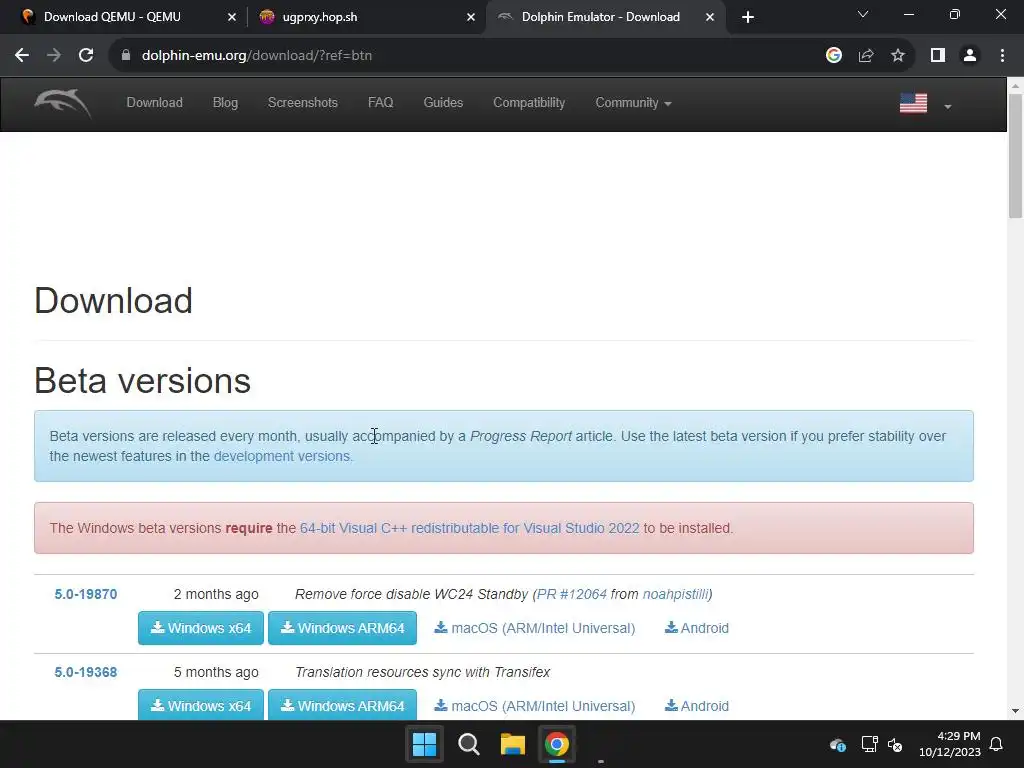Open a new browser tab
Viewport: 1024px width, 768px height.
coord(748,17)
